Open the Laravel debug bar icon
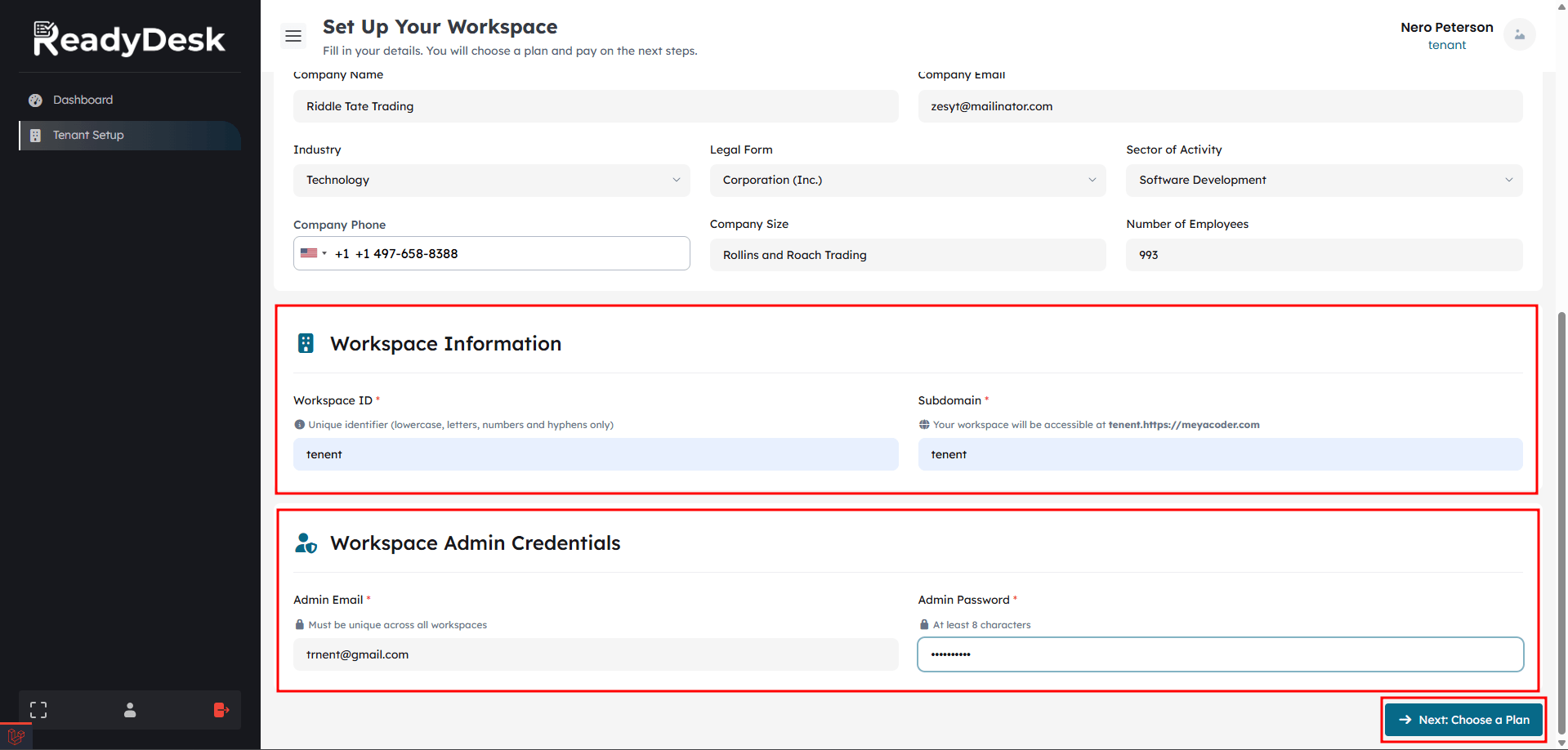The height and width of the screenshot is (750, 1568). point(16,737)
